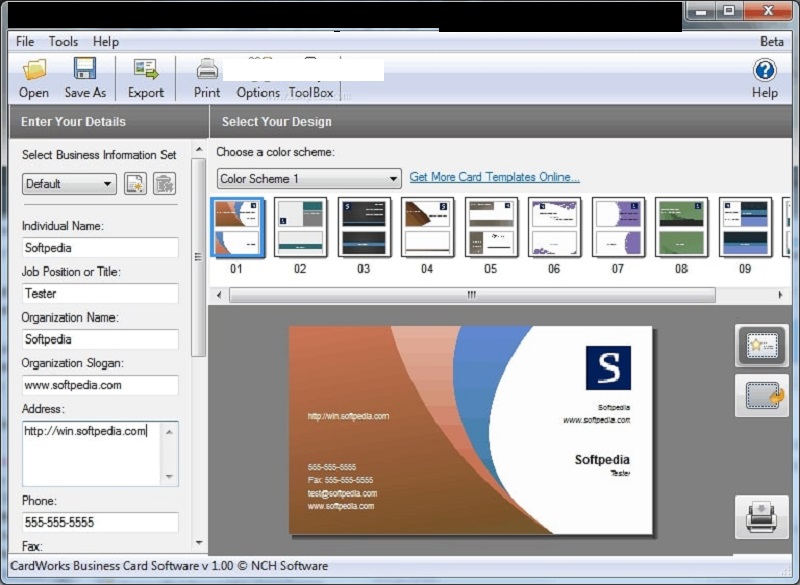800x585 pixels.
Task: Click the template list left scroll arrow
Action: click(219, 295)
